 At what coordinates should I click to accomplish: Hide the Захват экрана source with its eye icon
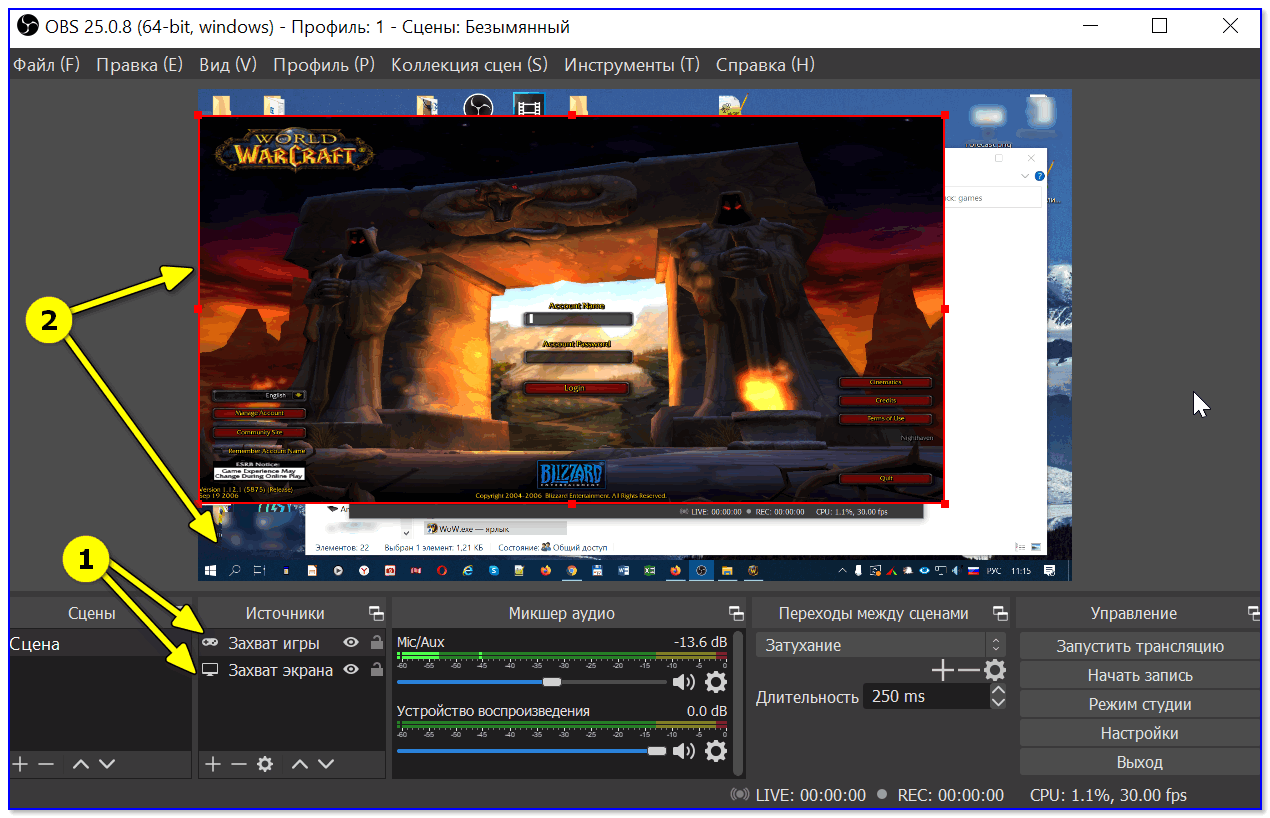coord(351,670)
